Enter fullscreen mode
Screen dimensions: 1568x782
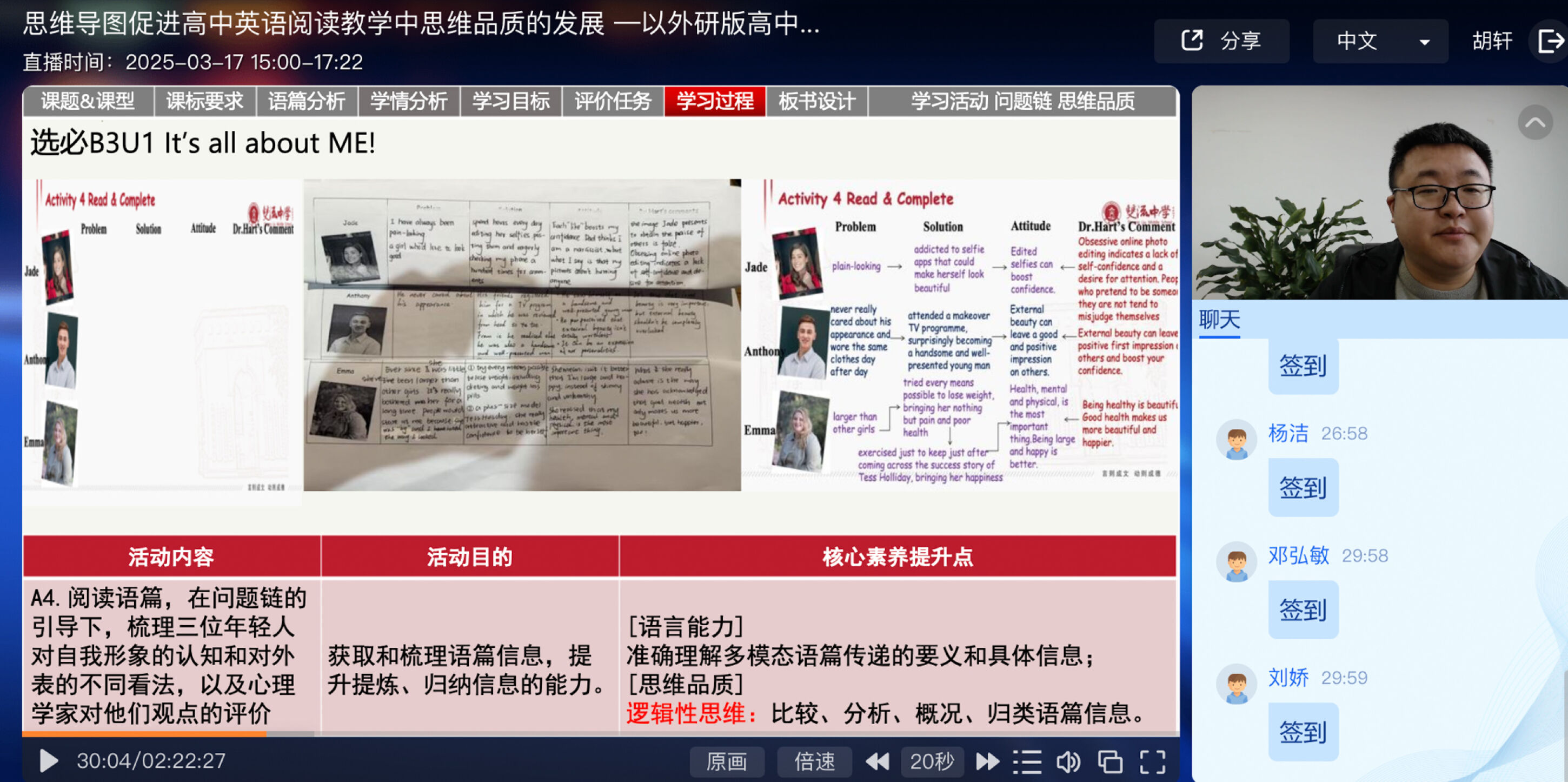[x=1152, y=761]
